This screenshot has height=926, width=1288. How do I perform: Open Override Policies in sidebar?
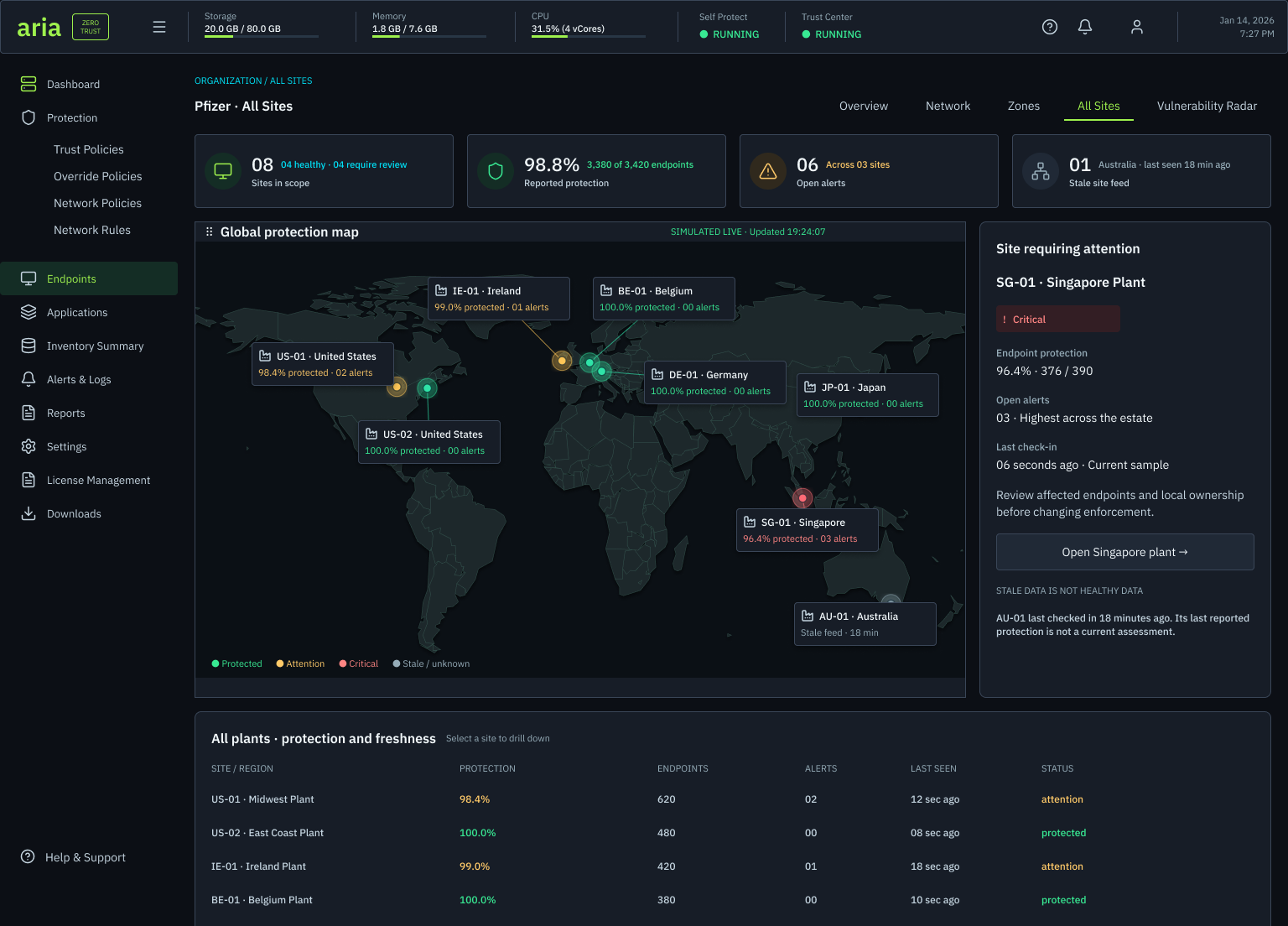pyautogui.click(x=98, y=176)
